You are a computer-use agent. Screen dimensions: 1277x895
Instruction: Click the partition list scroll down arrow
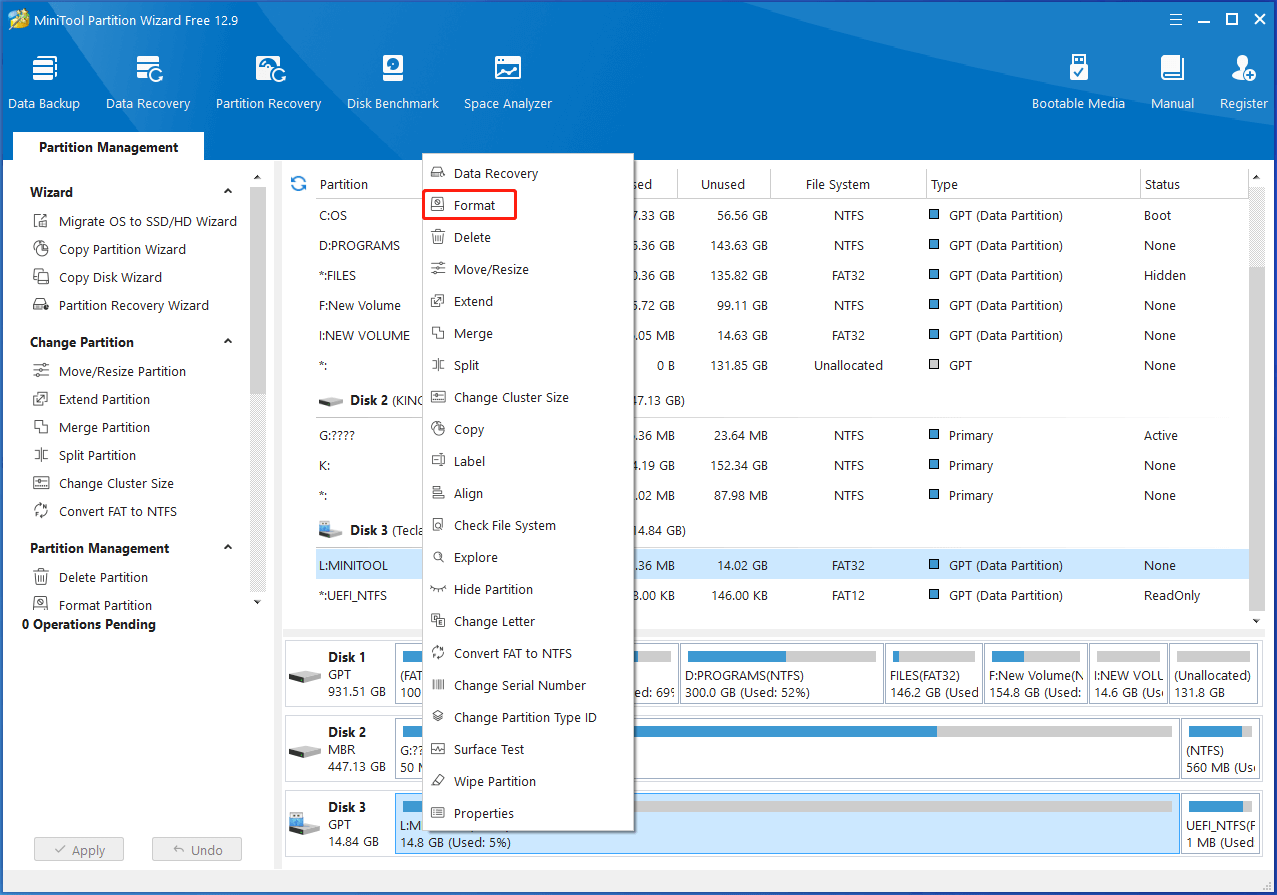coord(1257,621)
